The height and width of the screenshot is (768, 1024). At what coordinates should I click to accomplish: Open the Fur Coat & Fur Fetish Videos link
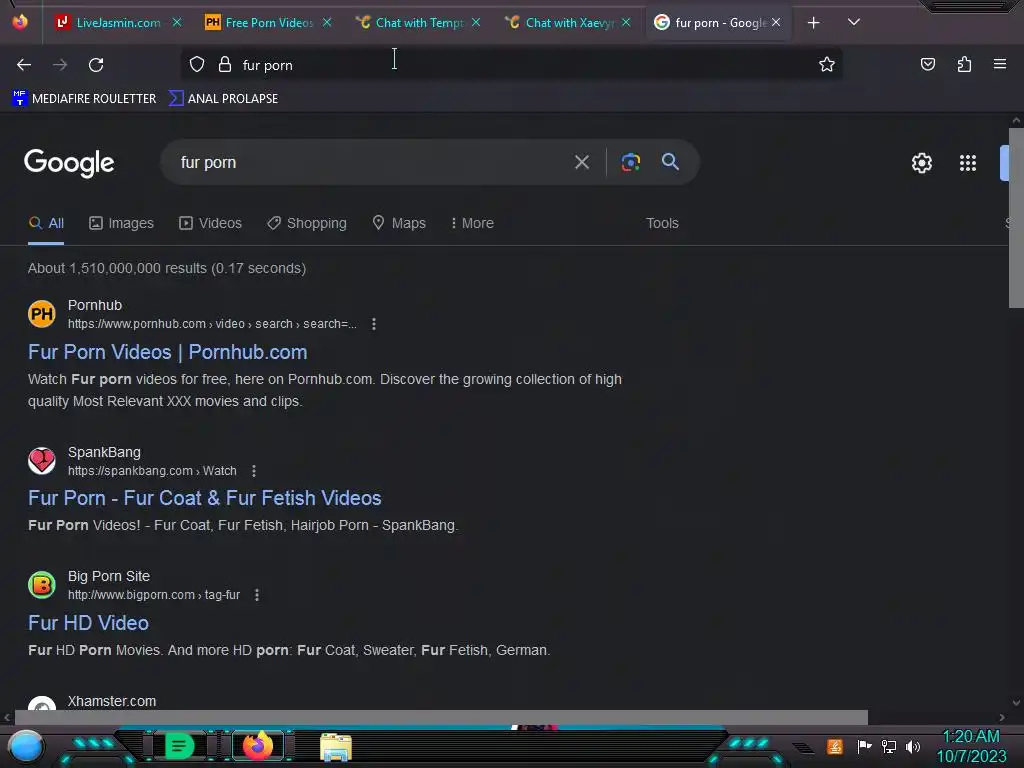click(204, 498)
